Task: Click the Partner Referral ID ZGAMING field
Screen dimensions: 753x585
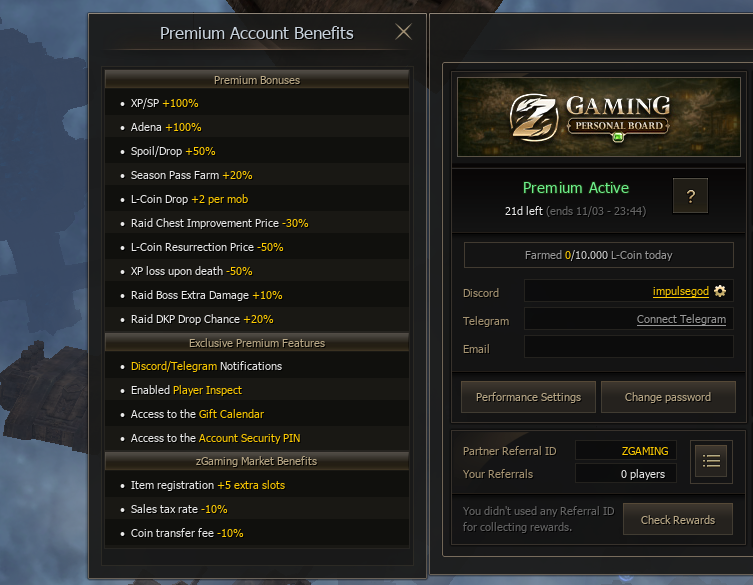Action: (626, 451)
